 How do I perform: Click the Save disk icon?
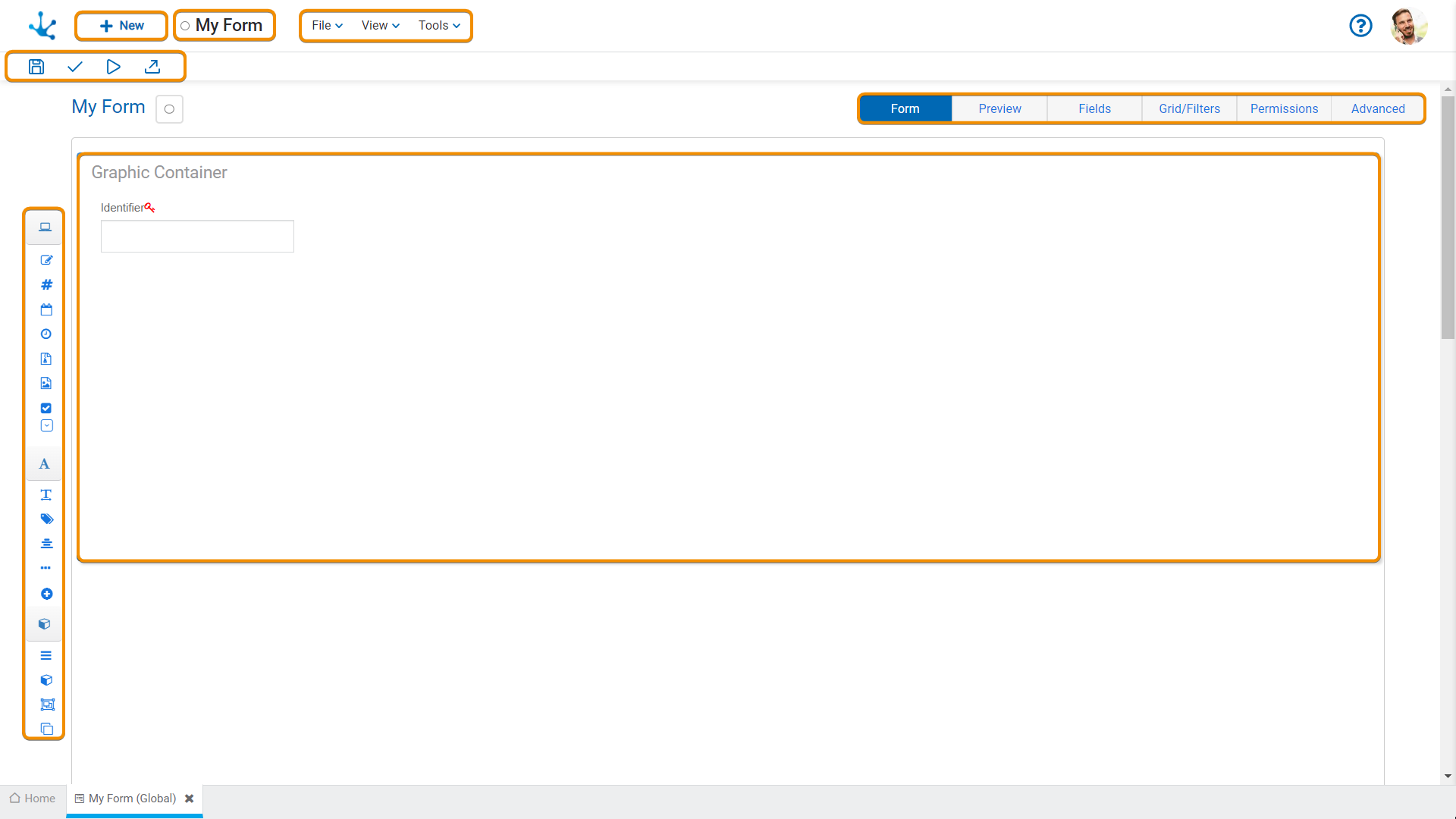(36, 67)
